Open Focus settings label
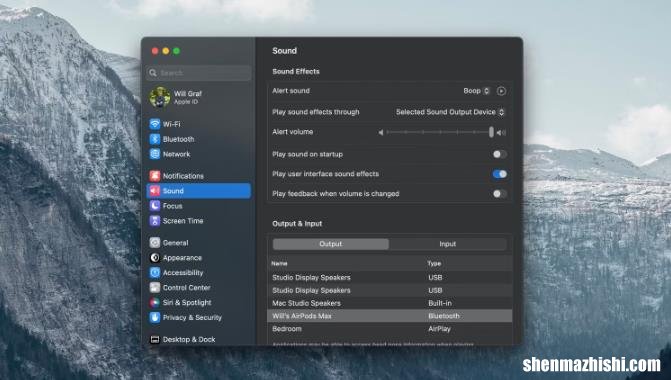Screen dimensions: 671x380 click(x=172, y=206)
